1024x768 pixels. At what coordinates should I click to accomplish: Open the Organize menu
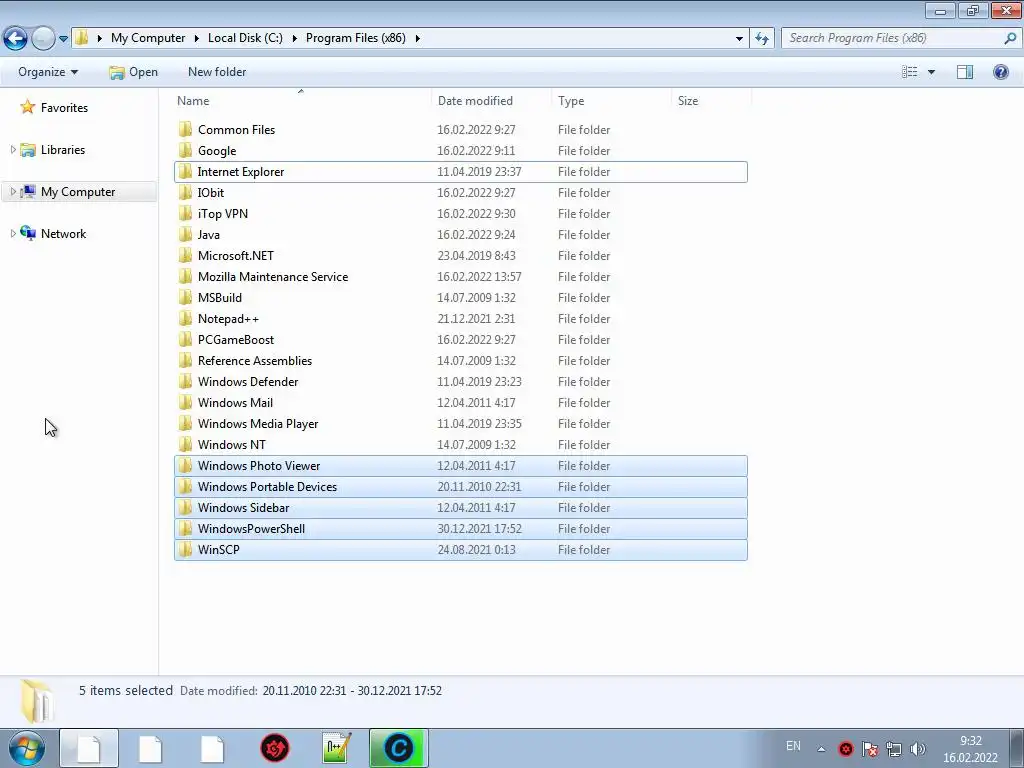point(48,72)
